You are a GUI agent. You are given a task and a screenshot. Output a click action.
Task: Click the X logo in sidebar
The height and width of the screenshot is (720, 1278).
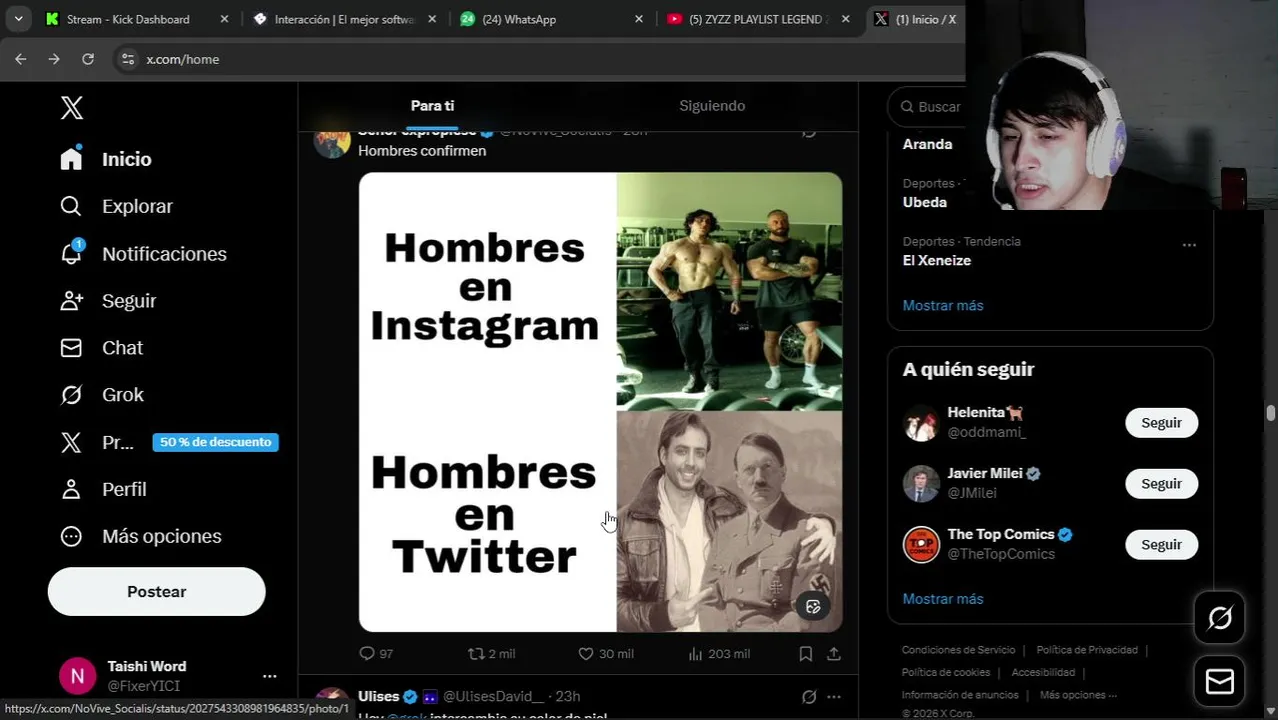[x=72, y=108]
